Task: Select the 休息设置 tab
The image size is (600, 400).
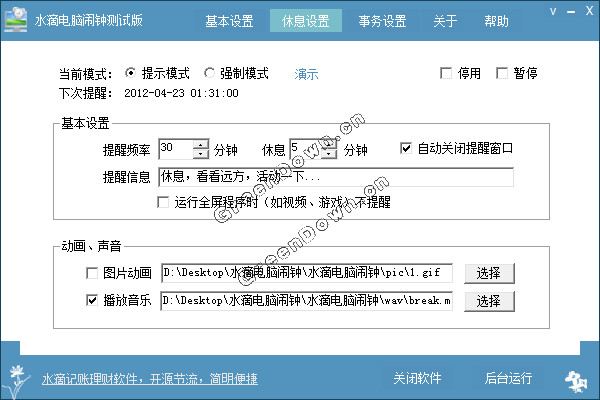Action: tap(306, 21)
